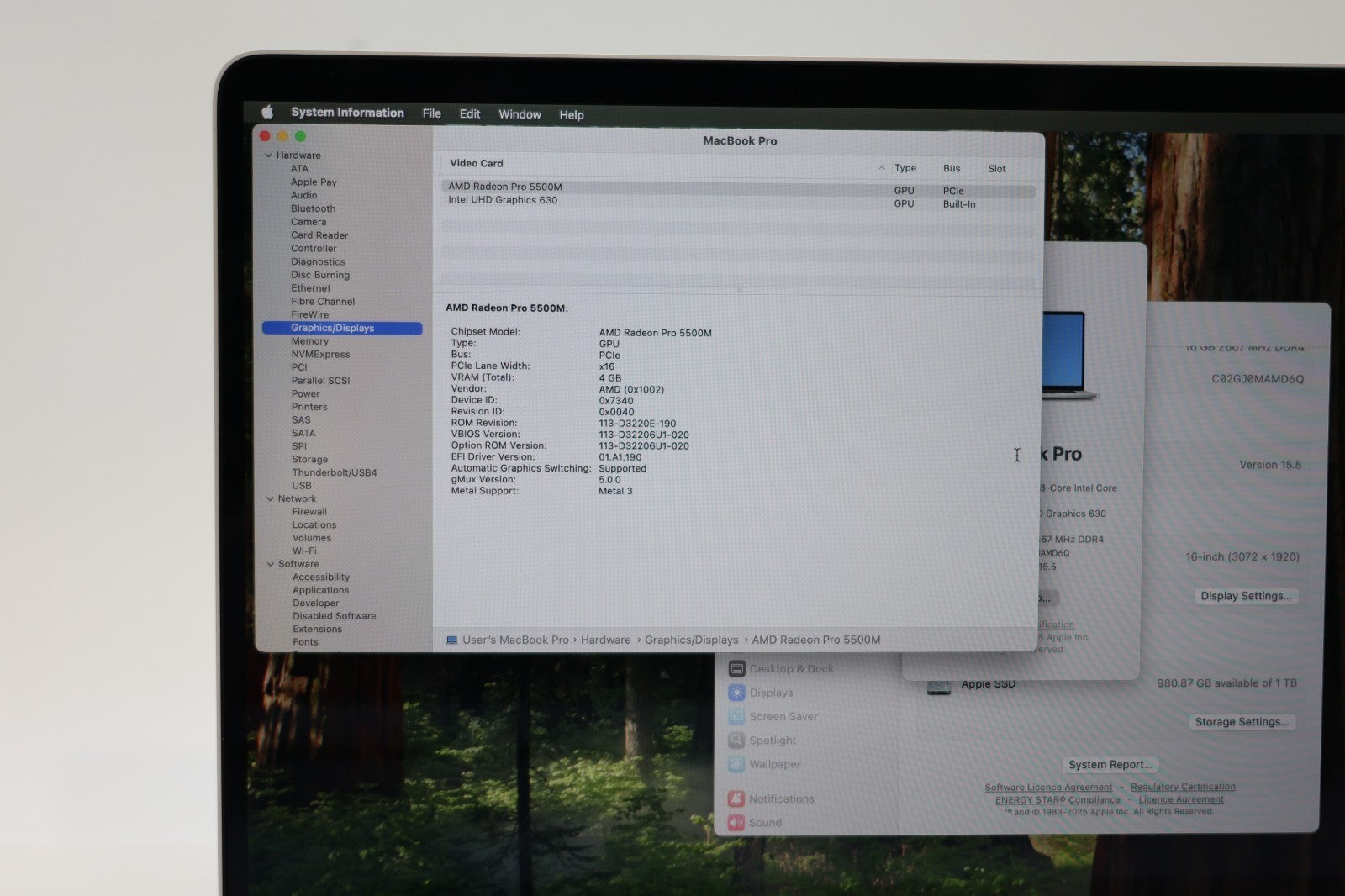Open Regulatory Certification link
The width and height of the screenshot is (1345, 896).
pos(1183,787)
